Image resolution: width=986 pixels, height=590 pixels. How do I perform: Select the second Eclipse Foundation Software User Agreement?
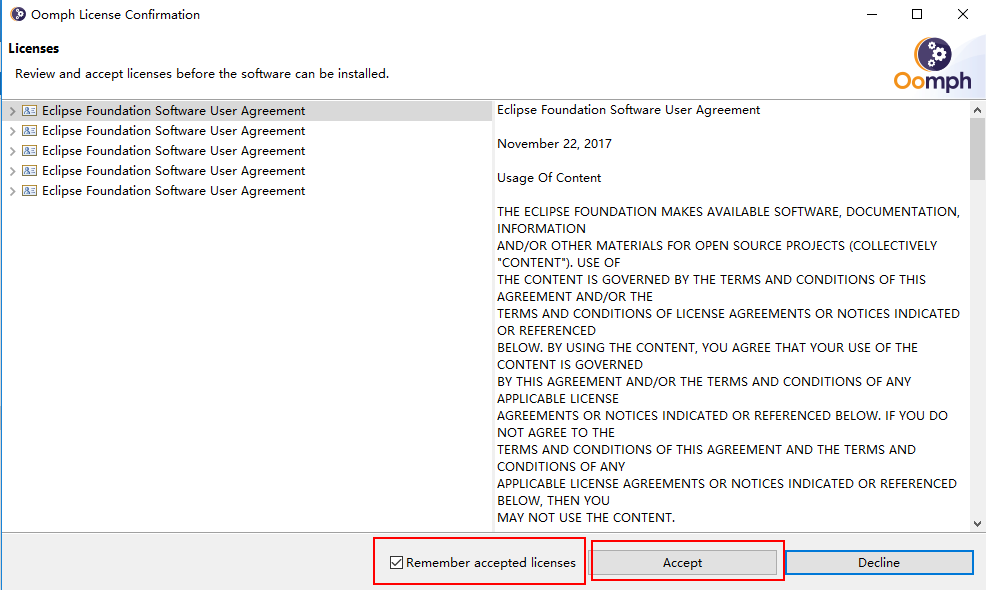(174, 131)
